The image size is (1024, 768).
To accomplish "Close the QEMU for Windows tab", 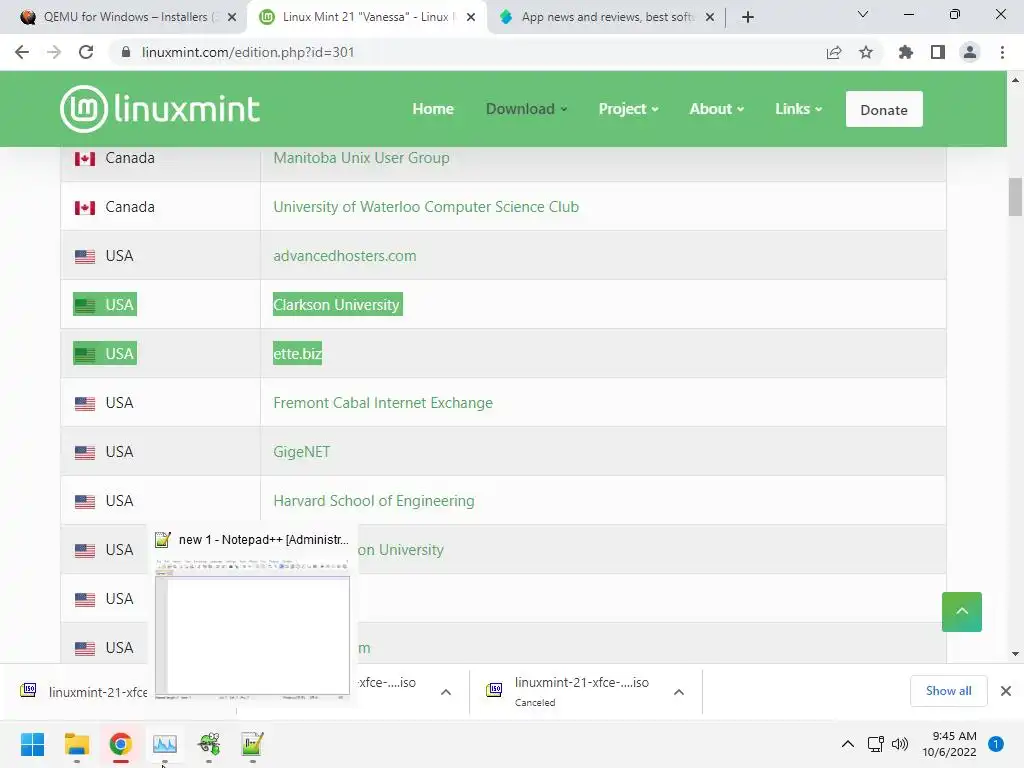I will pyautogui.click(x=232, y=17).
